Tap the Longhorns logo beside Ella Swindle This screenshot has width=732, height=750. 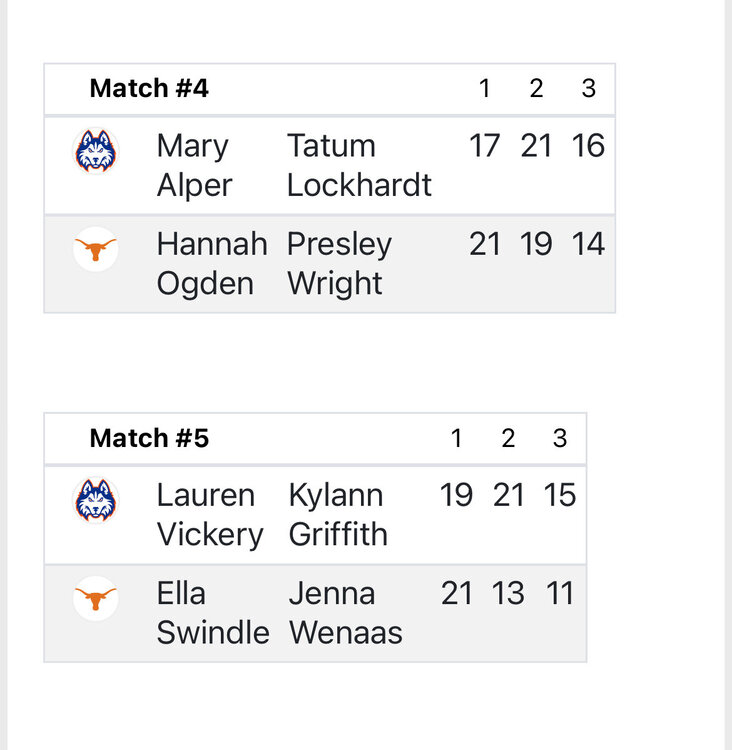pos(96,598)
